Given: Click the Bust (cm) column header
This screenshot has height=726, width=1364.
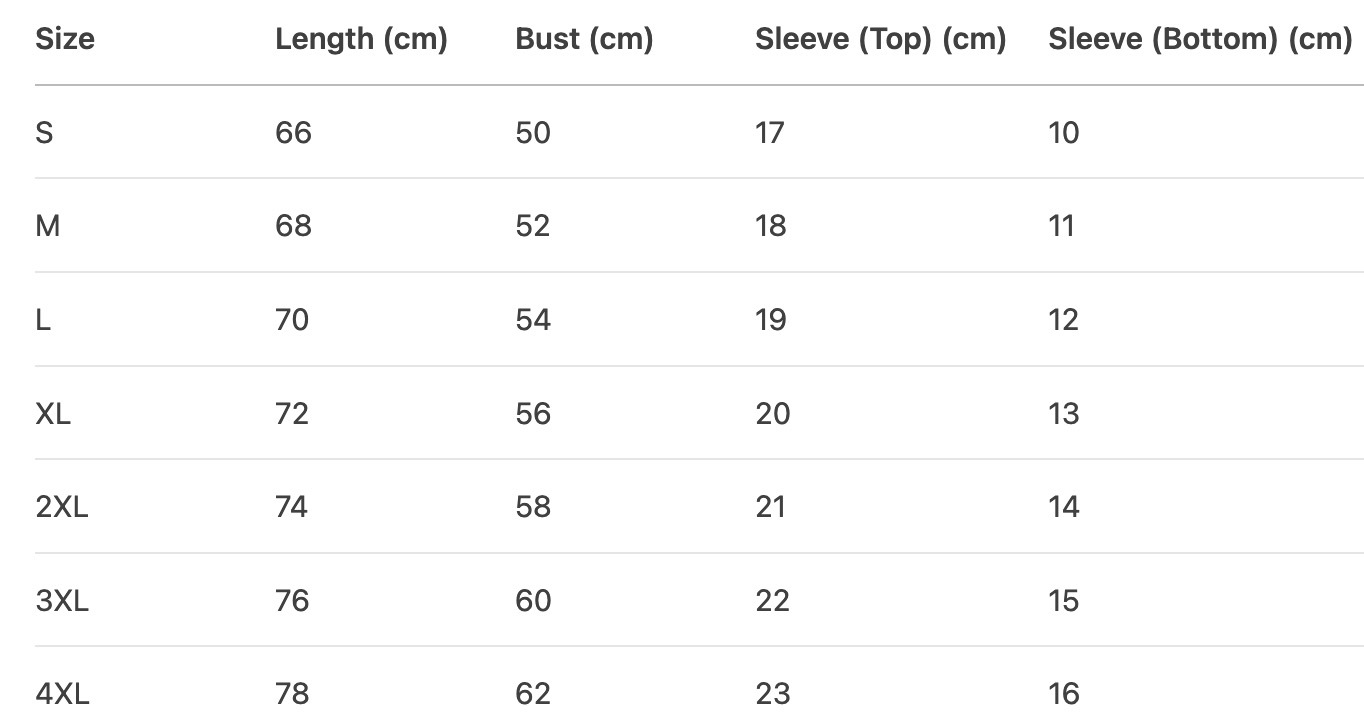Looking at the screenshot, I should 584,39.
